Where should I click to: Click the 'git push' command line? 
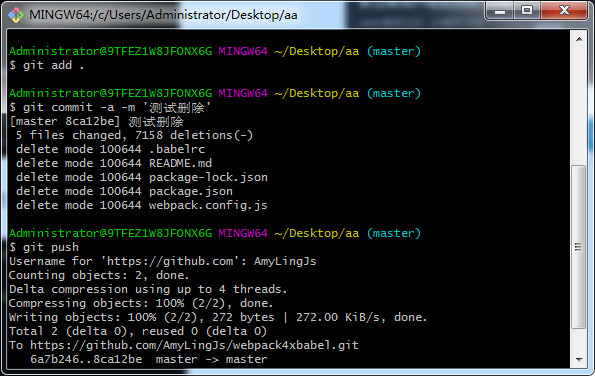(x=44, y=247)
